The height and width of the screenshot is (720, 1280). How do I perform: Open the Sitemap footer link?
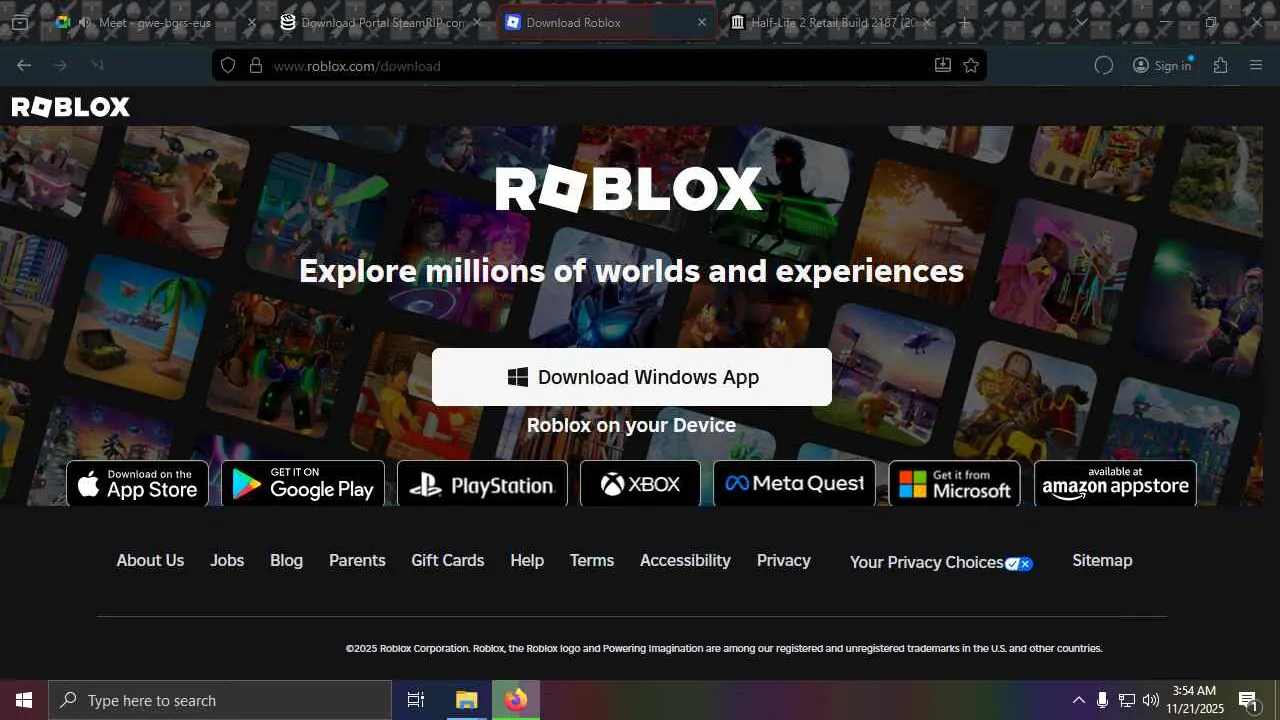1102,561
